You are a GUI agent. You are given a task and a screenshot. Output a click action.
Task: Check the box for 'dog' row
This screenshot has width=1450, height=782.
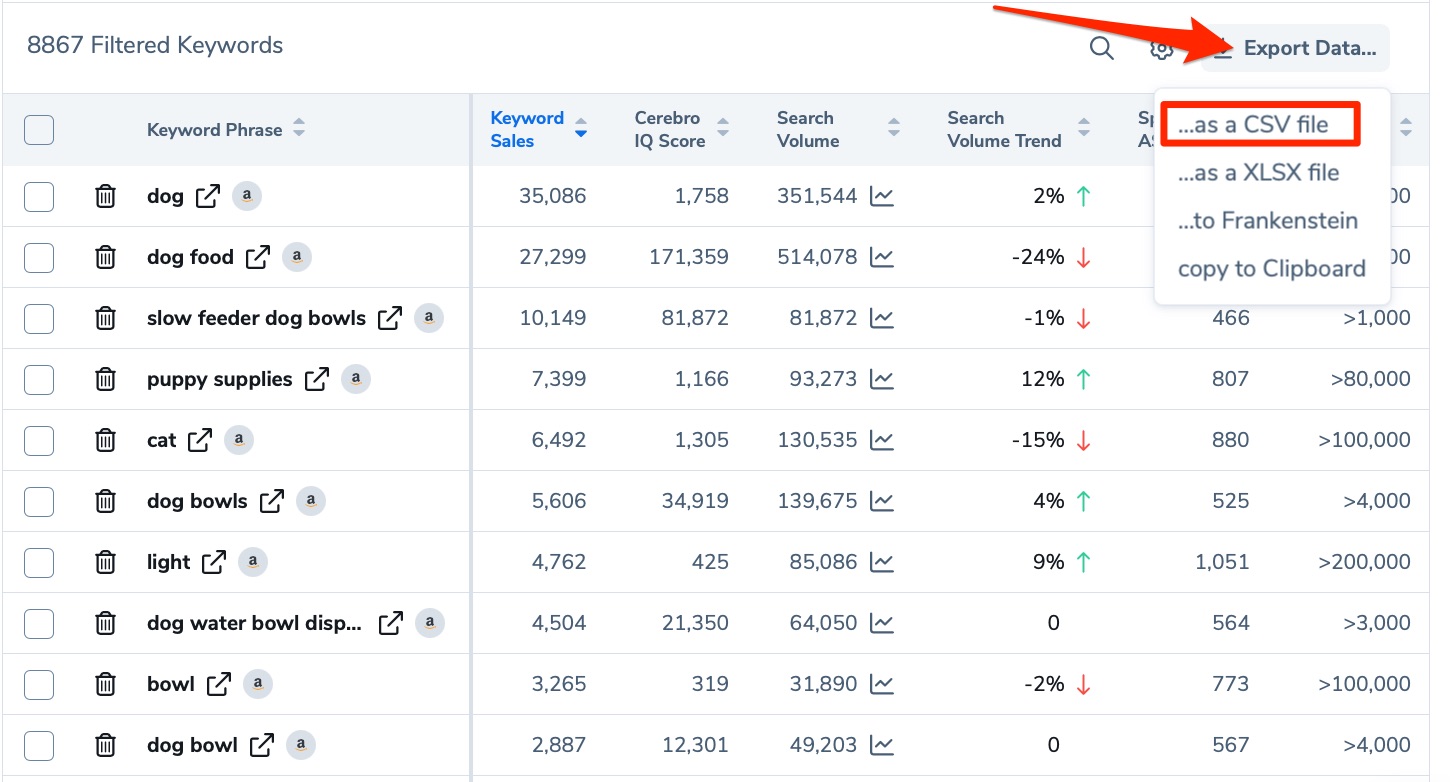(39, 196)
